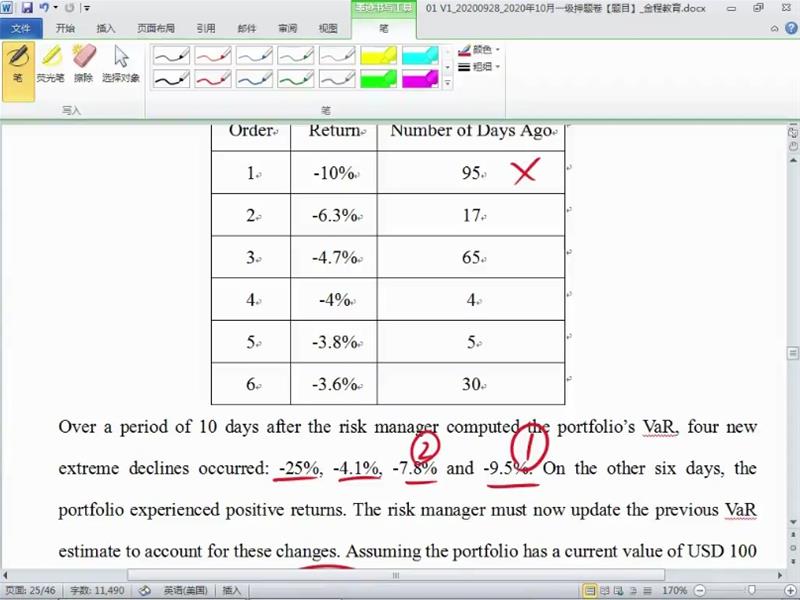The image size is (800, 600).
Task: Open Word Help question mark icon
Action: 791,29
